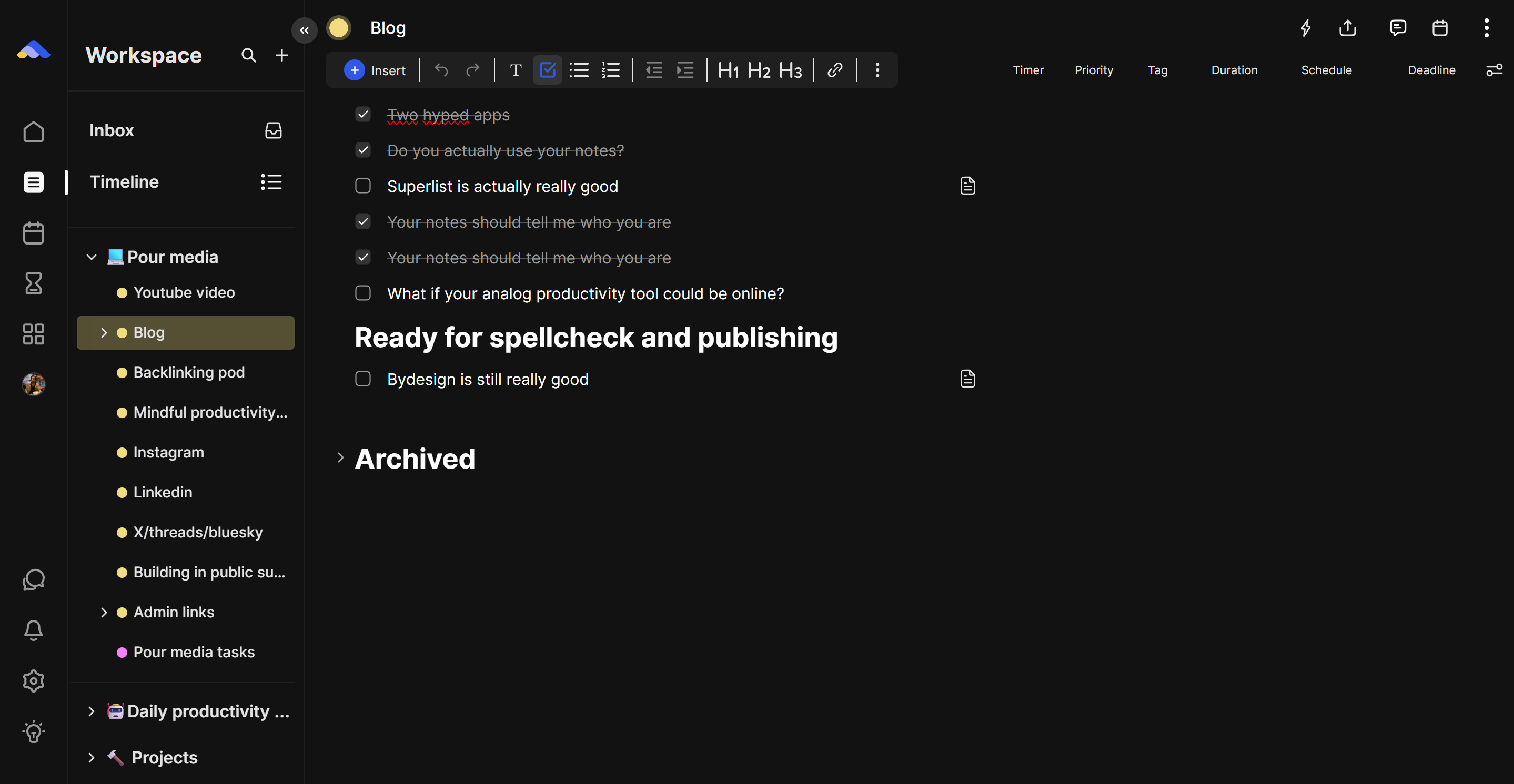
Task: Expand the Admin links page
Action: [104, 612]
